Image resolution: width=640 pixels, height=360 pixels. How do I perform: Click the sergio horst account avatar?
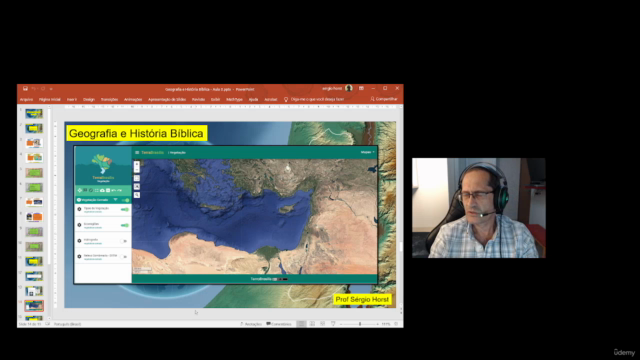point(349,88)
